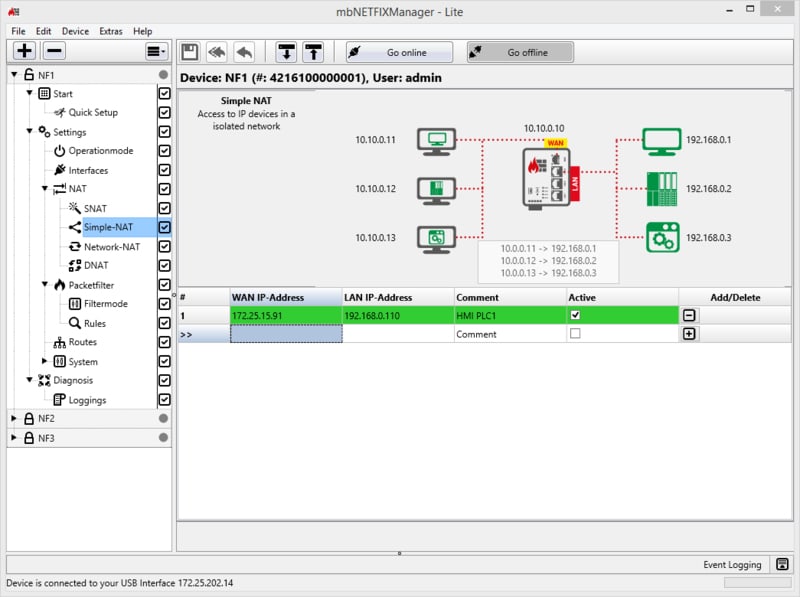Open the Device menu

pyautogui.click(x=75, y=31)
